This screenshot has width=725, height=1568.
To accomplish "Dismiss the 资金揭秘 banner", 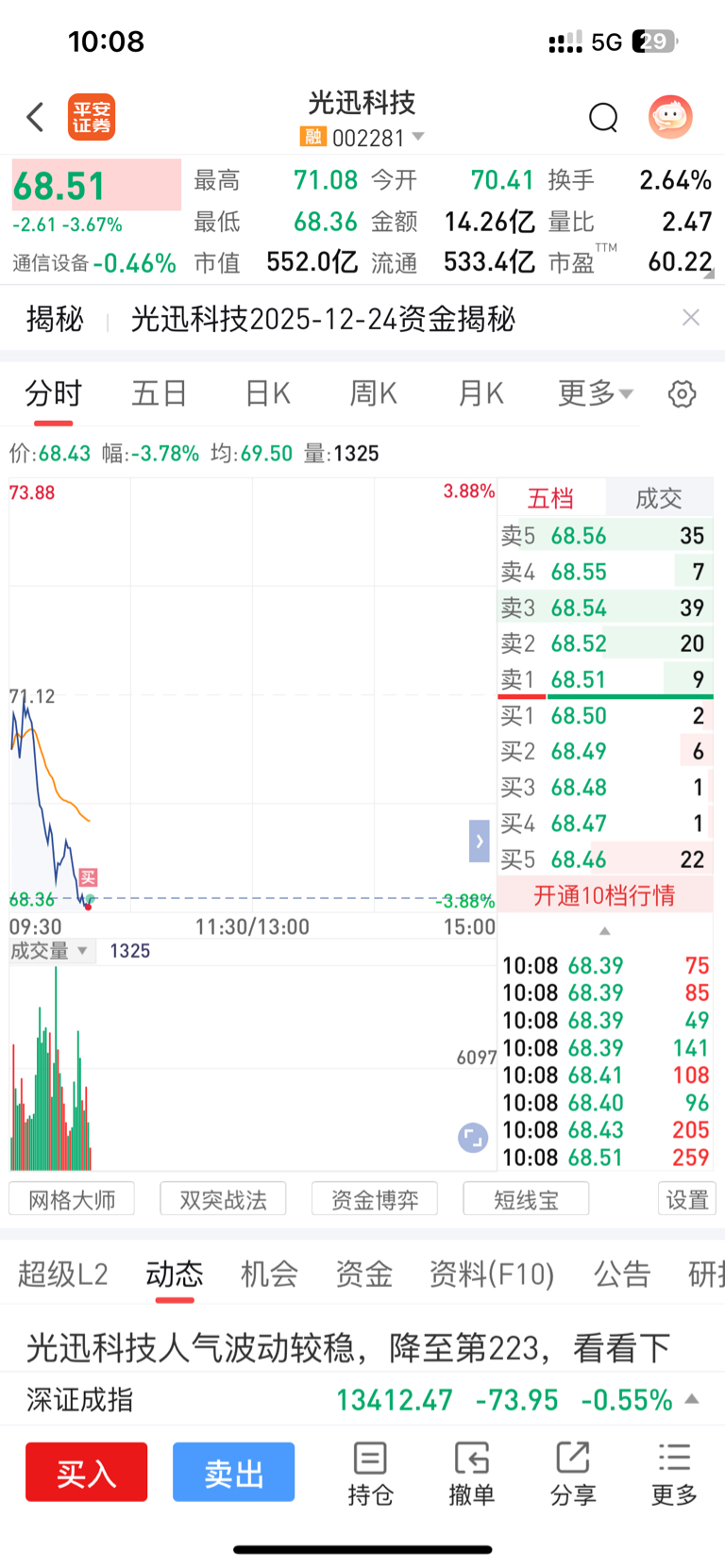I will click(691, 318).
